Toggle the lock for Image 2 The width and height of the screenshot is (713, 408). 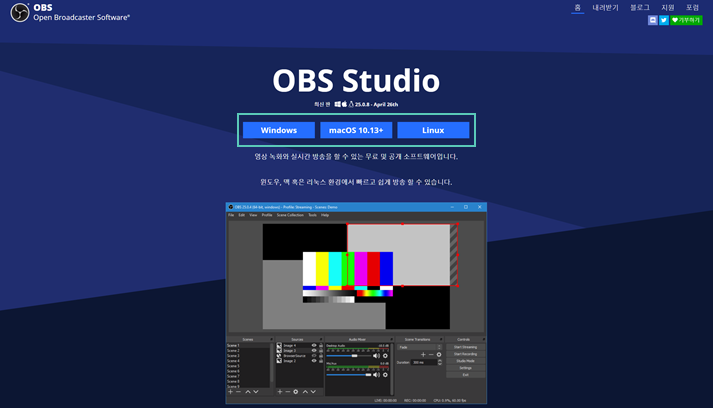pos(321,361)
